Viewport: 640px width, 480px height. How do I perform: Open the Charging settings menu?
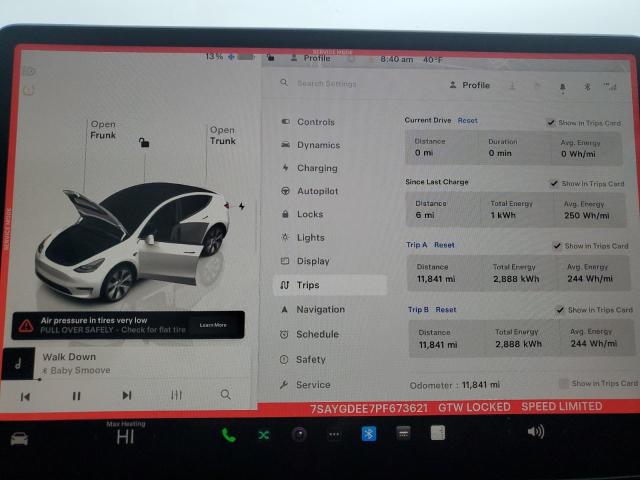pos(317,168)
